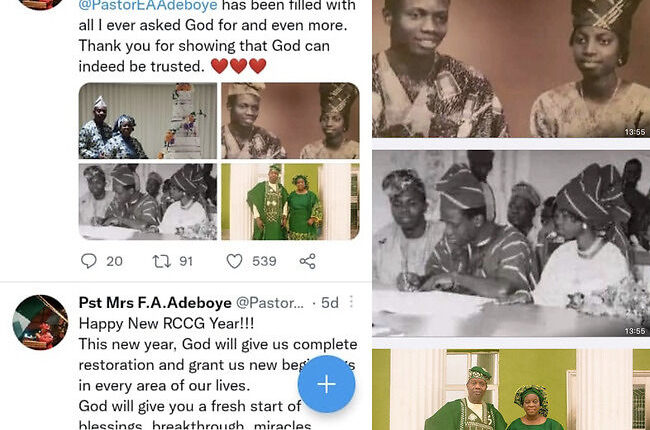View the wedding cake photo thumbnail
650x430 pixels.
coord(148,121)
